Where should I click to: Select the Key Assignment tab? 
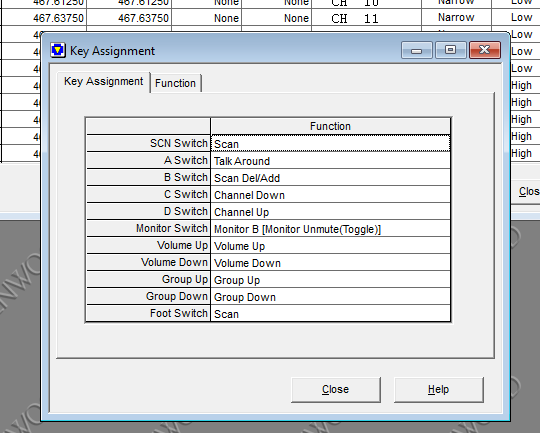103,81
